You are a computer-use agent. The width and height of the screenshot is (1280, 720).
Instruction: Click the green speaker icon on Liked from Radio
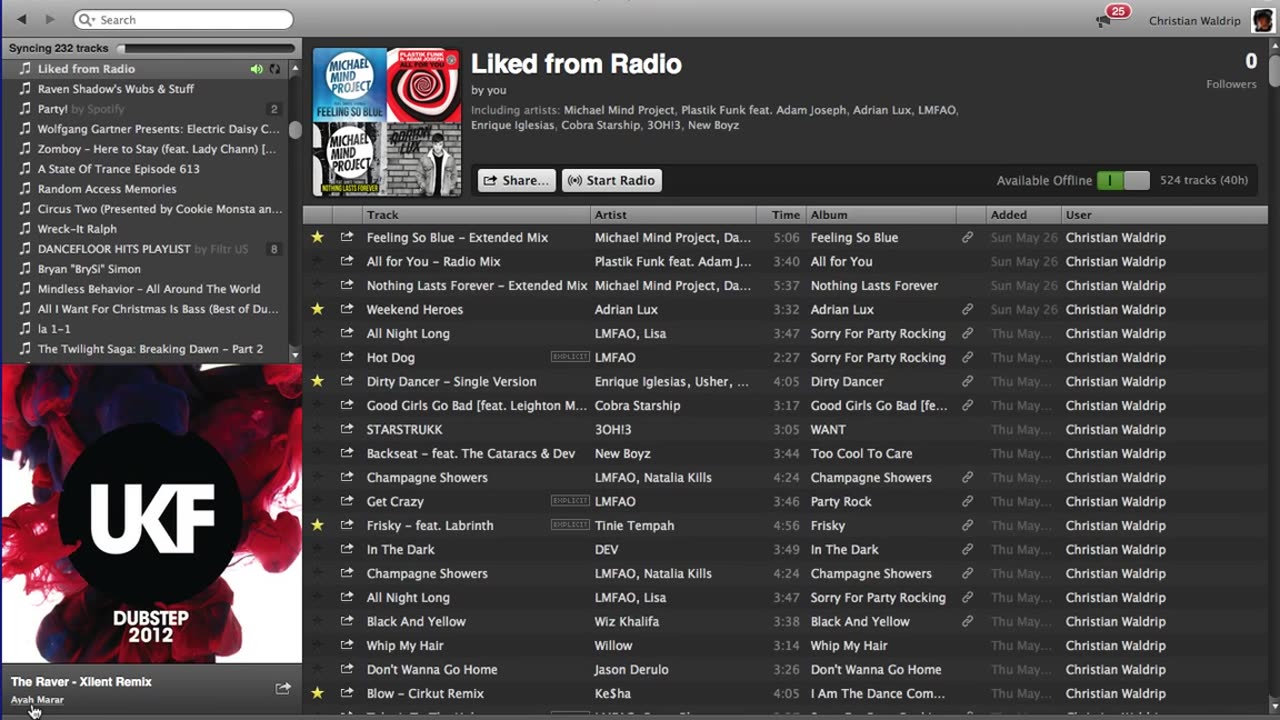pyautogui.click(x=257, y=69)
